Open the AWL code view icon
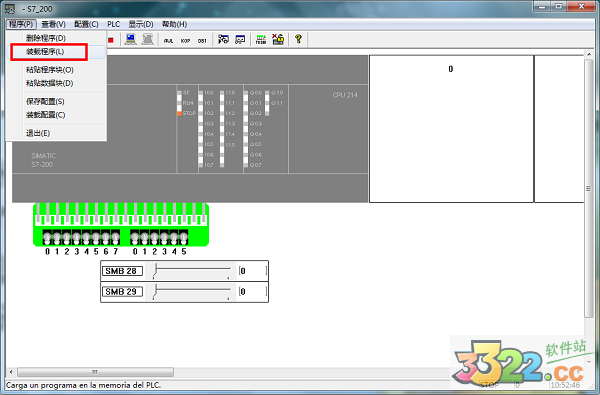Screen dimensions: 600x395 point(168,40)
